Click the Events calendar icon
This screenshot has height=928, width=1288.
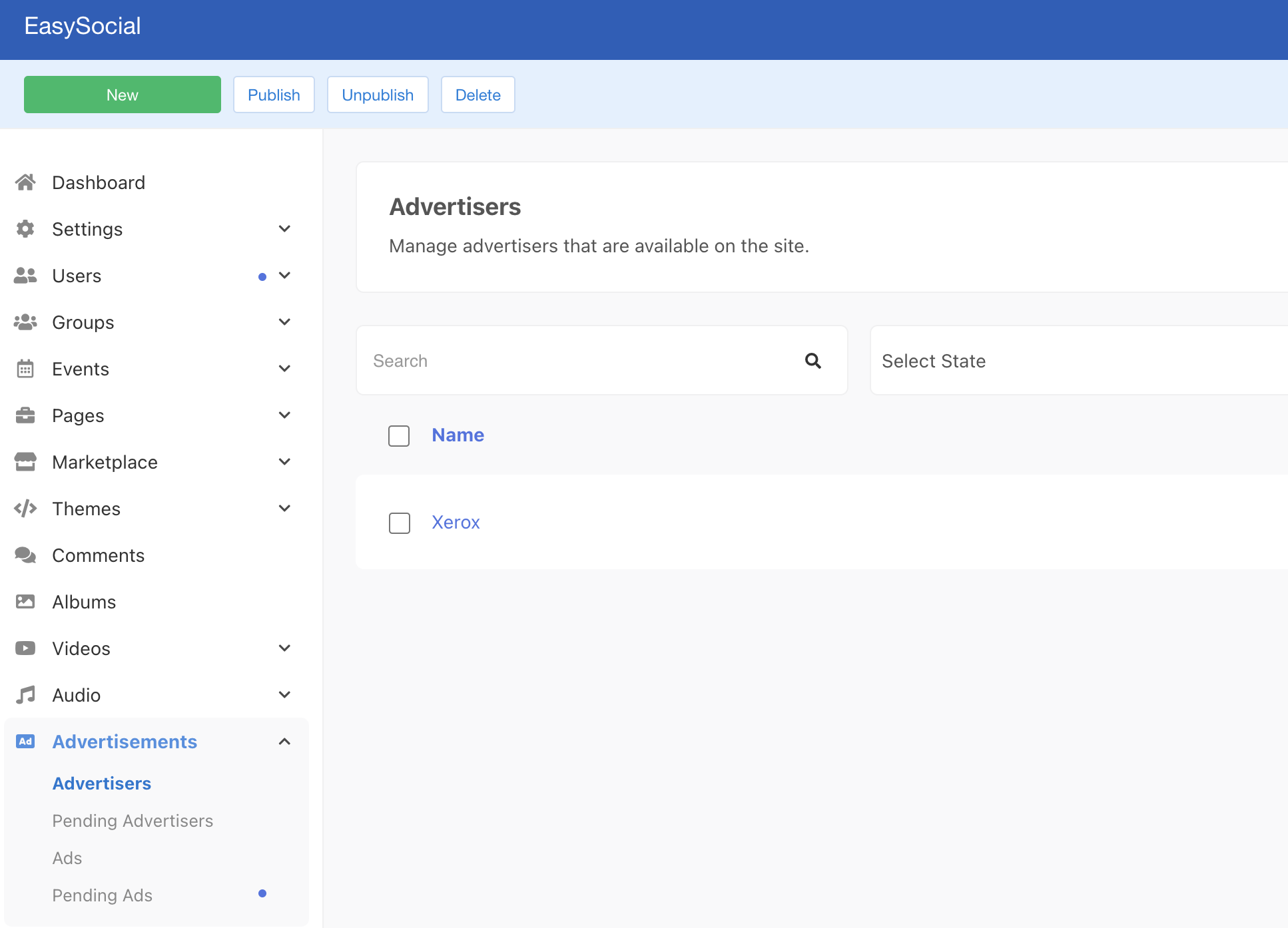click(x=25, y=369)
